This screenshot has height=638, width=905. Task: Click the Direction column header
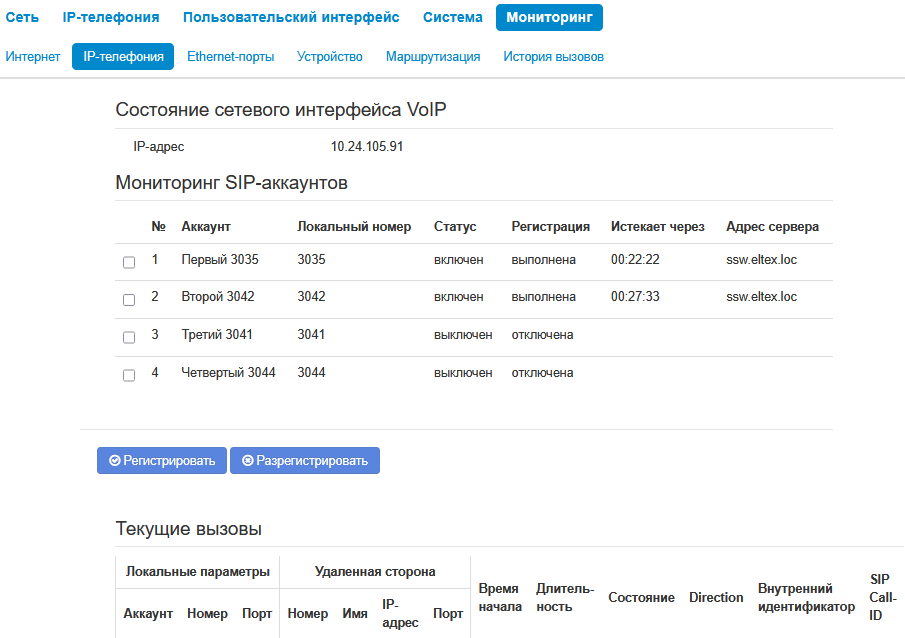pos(716,598)
